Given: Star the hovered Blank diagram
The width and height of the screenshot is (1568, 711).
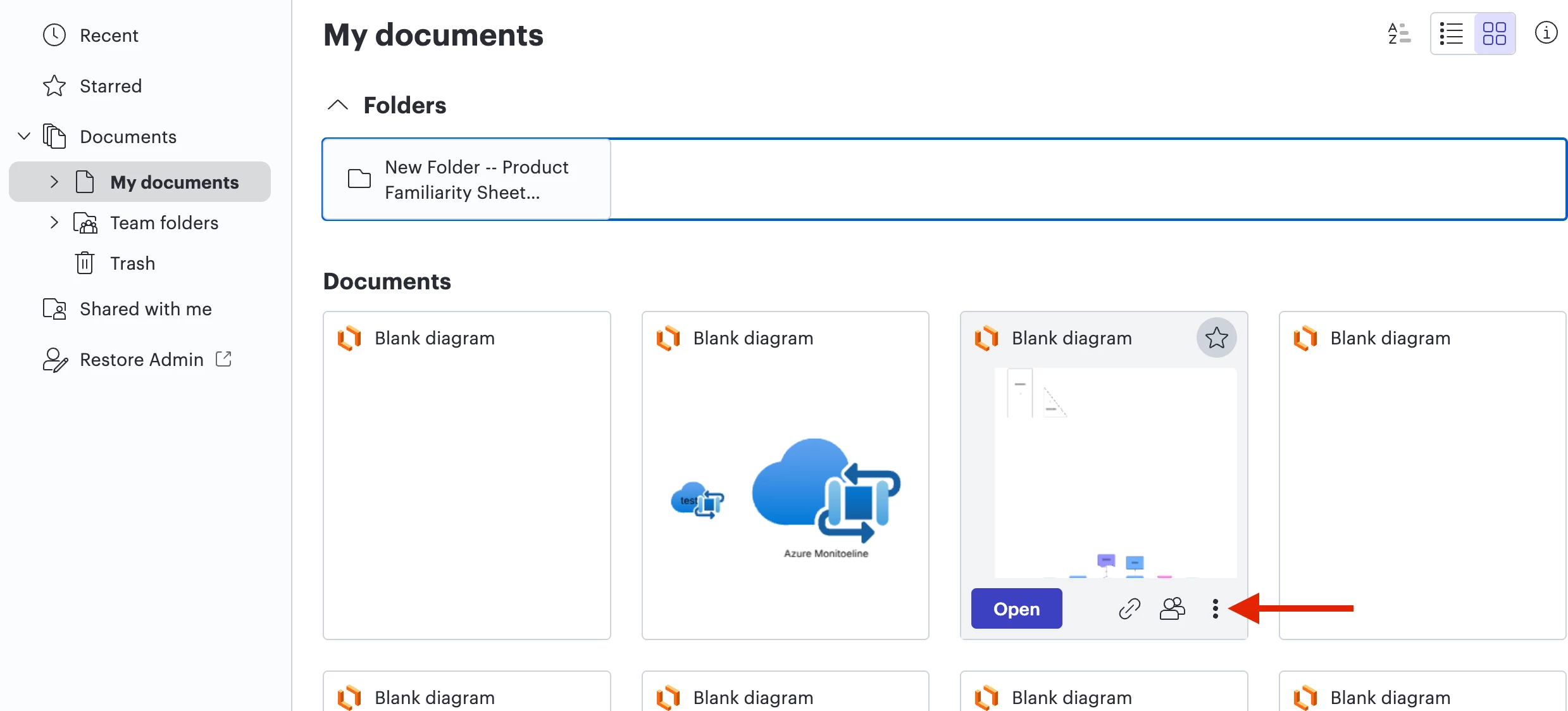Looking at the screenshot, I should coord(1216,337).
